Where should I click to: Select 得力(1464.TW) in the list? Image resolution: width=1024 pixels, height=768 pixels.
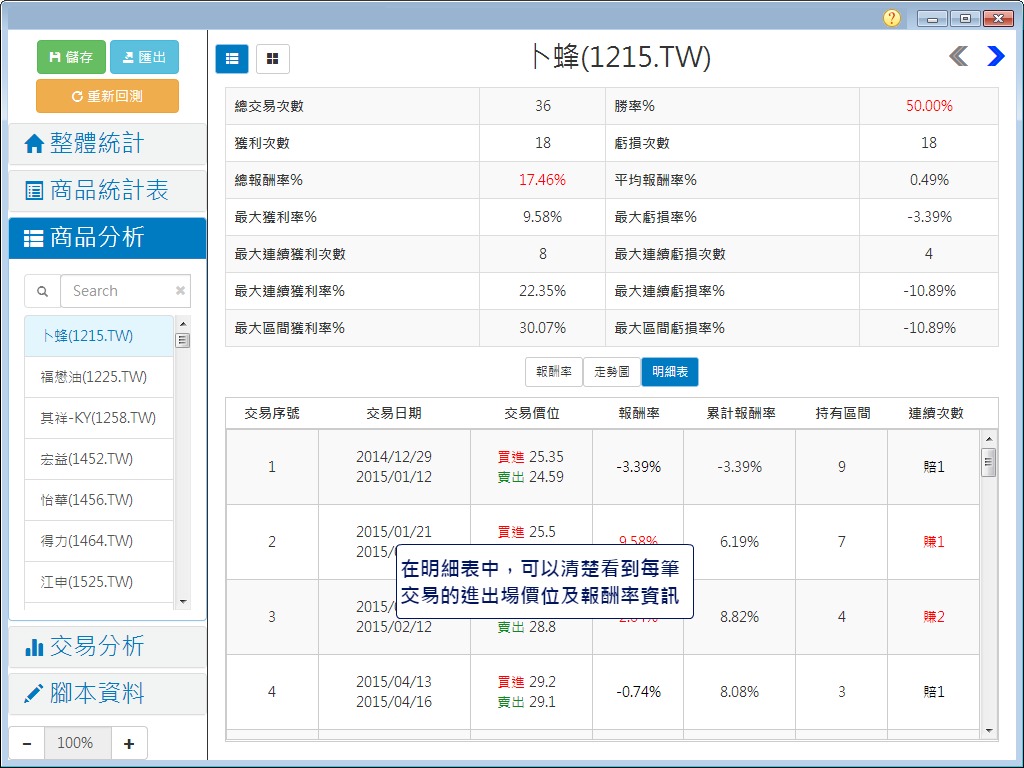tap(99, 541)
